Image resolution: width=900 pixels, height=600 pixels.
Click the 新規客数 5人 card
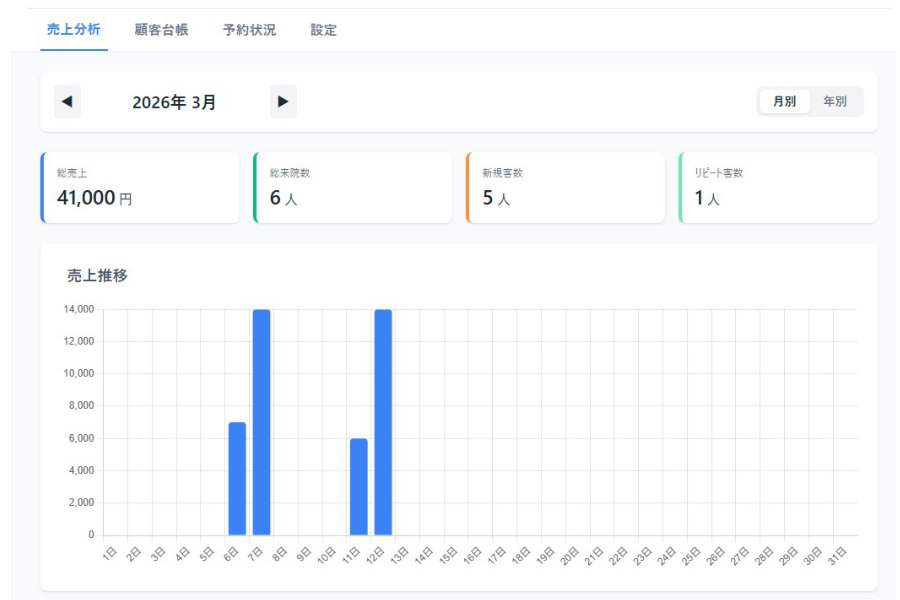coord(566,187)
